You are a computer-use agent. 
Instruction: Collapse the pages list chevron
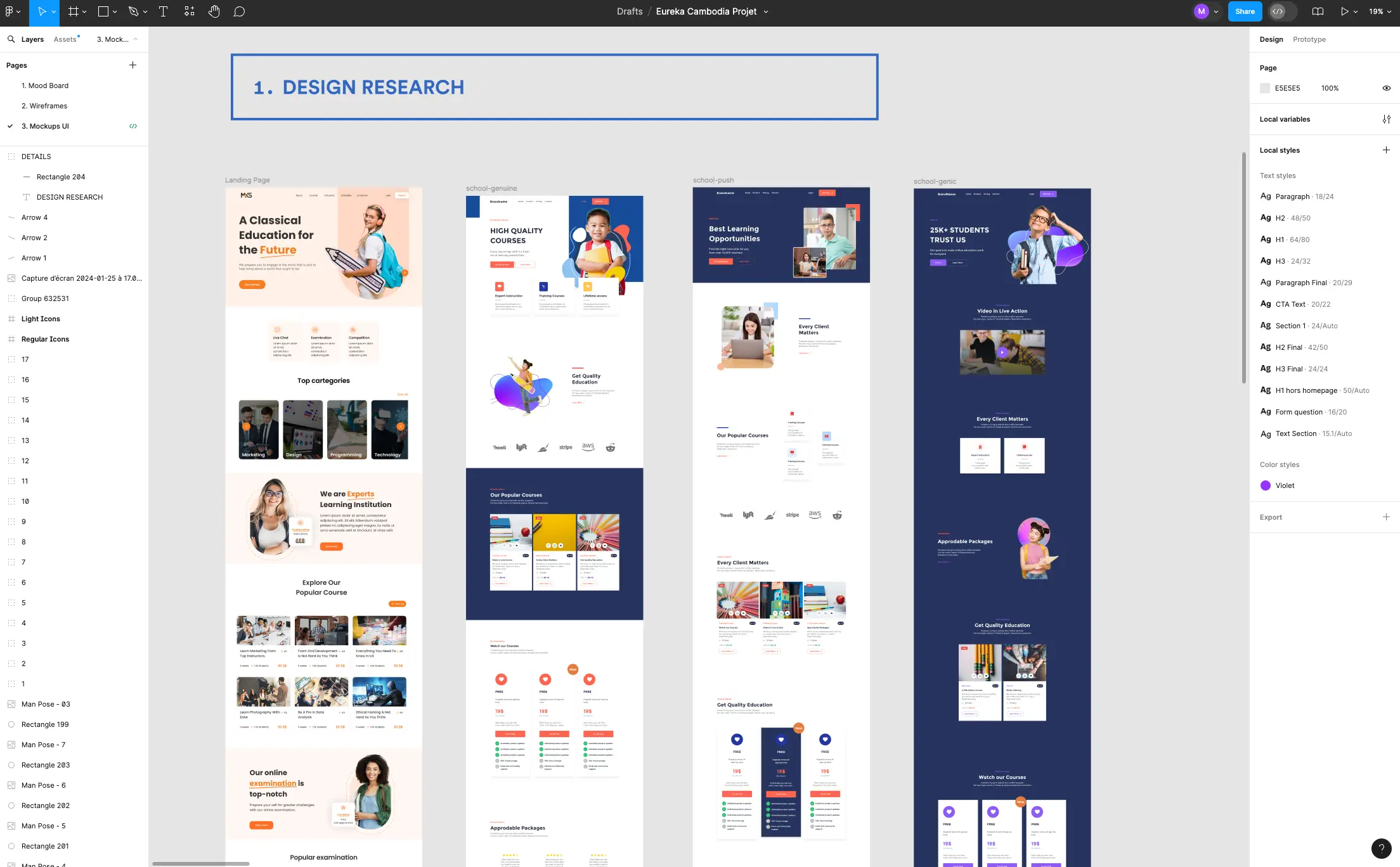[x=135, y=39]
